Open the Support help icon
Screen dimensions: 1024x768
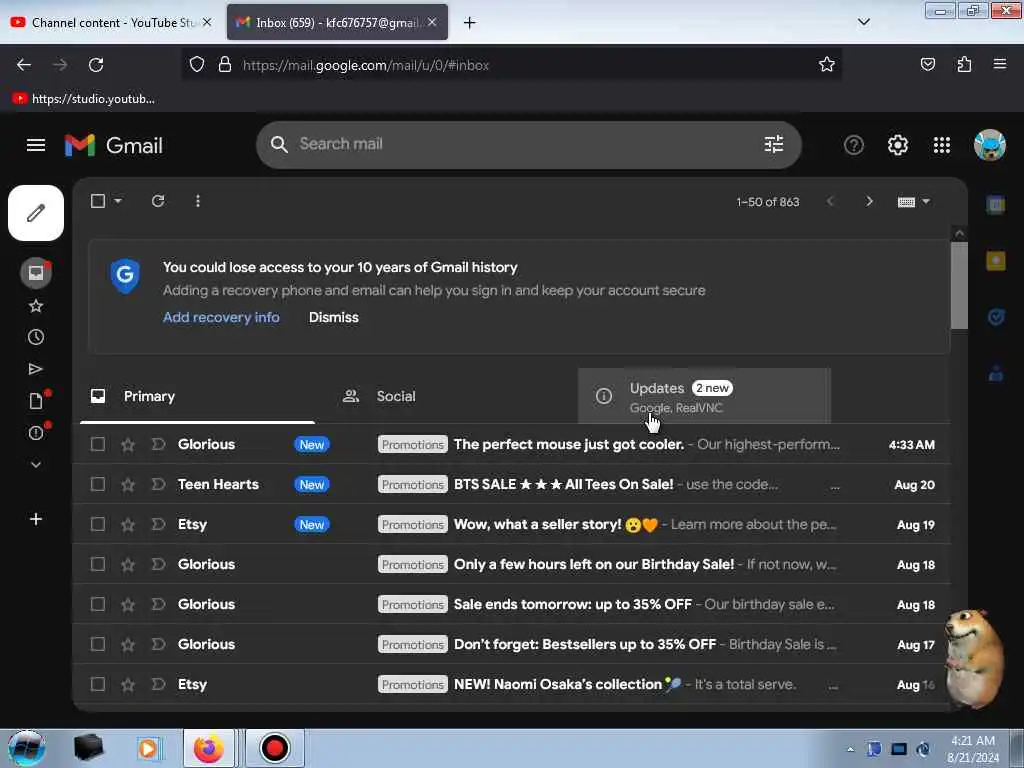(x=854, y=145)
